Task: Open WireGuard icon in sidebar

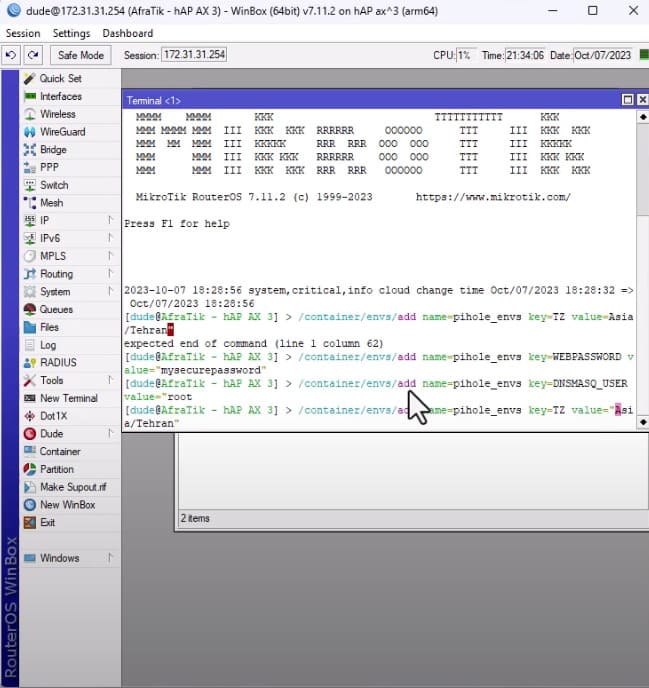Action: click(x=29, y=132)
